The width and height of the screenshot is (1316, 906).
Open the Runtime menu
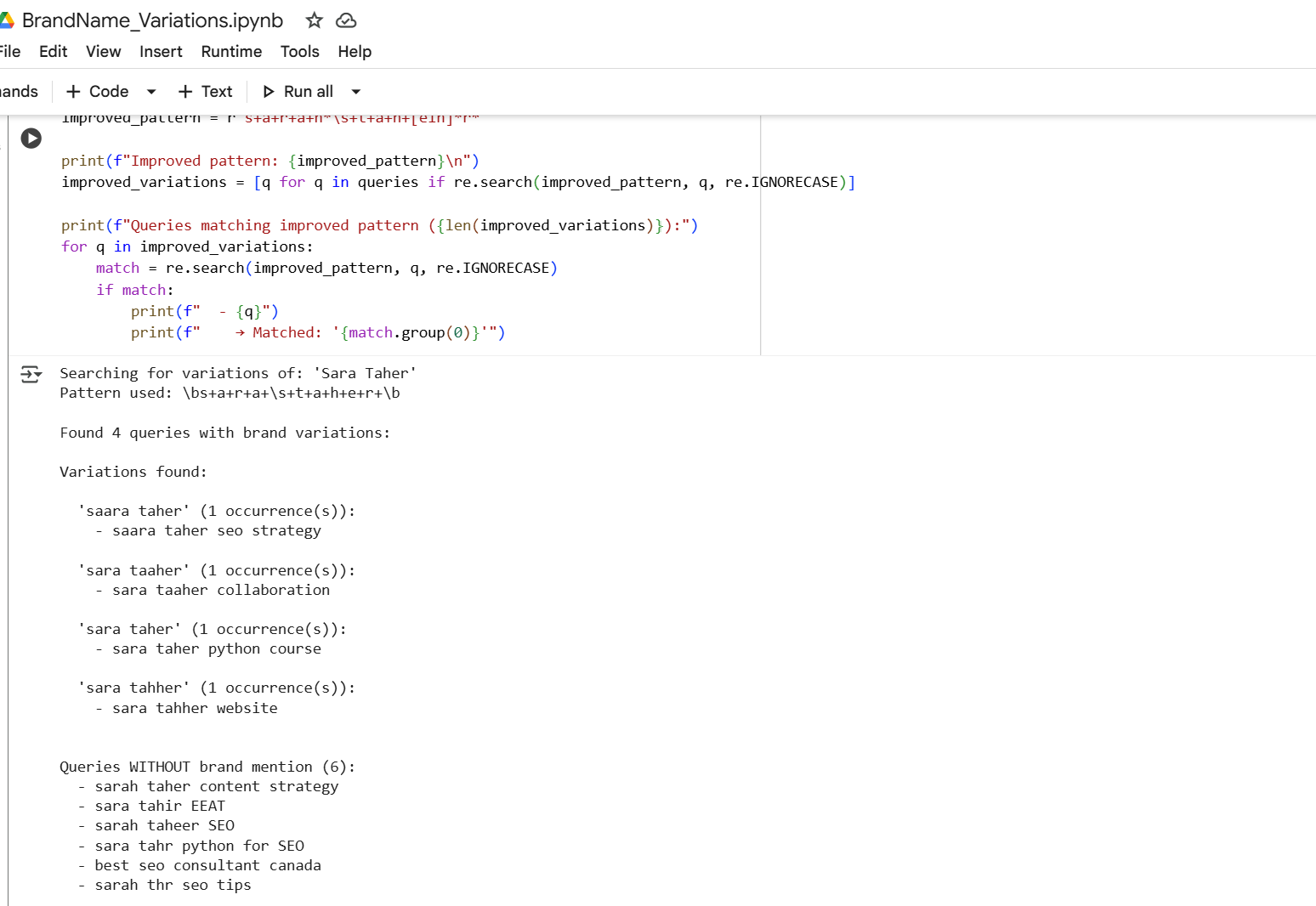point(231,52)
